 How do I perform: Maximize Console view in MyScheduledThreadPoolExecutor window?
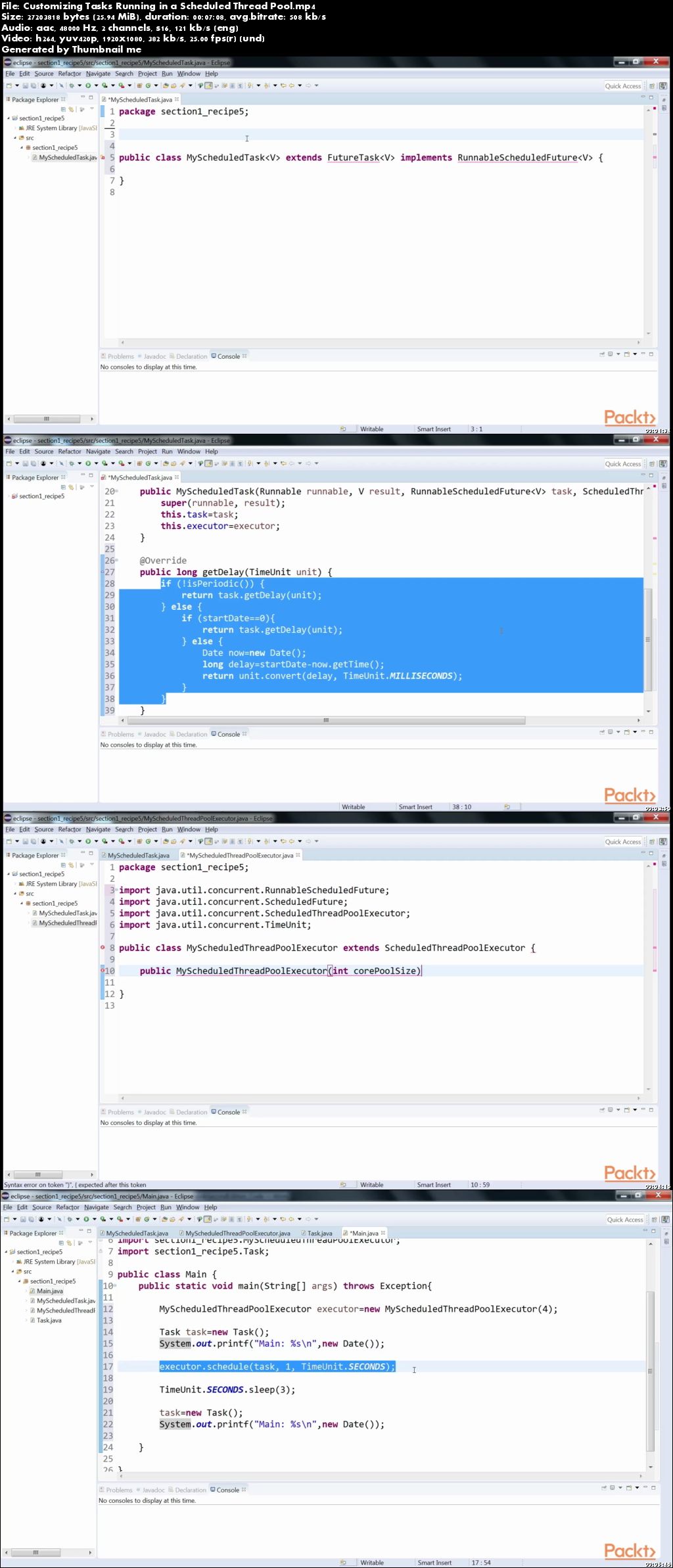click(x=651, y=1110)
